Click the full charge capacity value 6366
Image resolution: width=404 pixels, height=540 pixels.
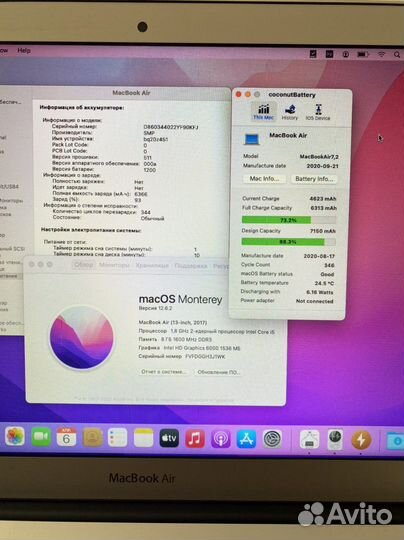(x=141, y=194)
